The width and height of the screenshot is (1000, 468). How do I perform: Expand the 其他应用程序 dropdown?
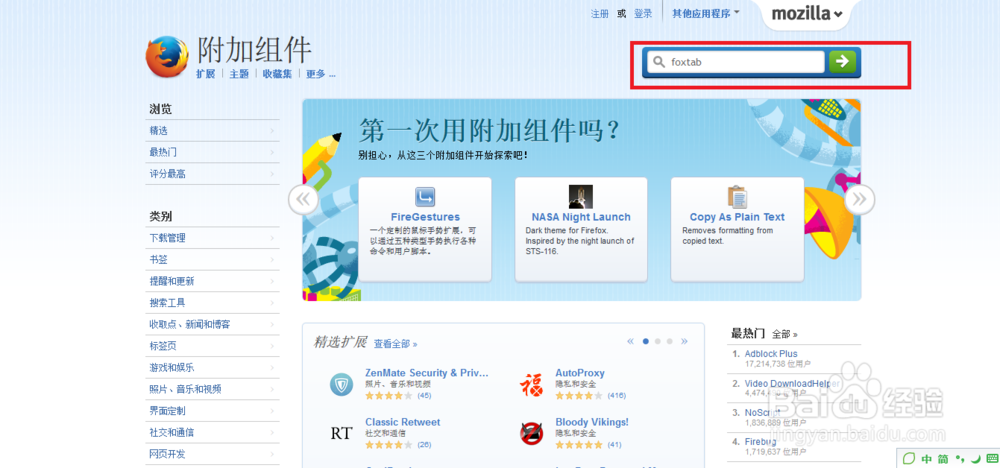(706, 13)
